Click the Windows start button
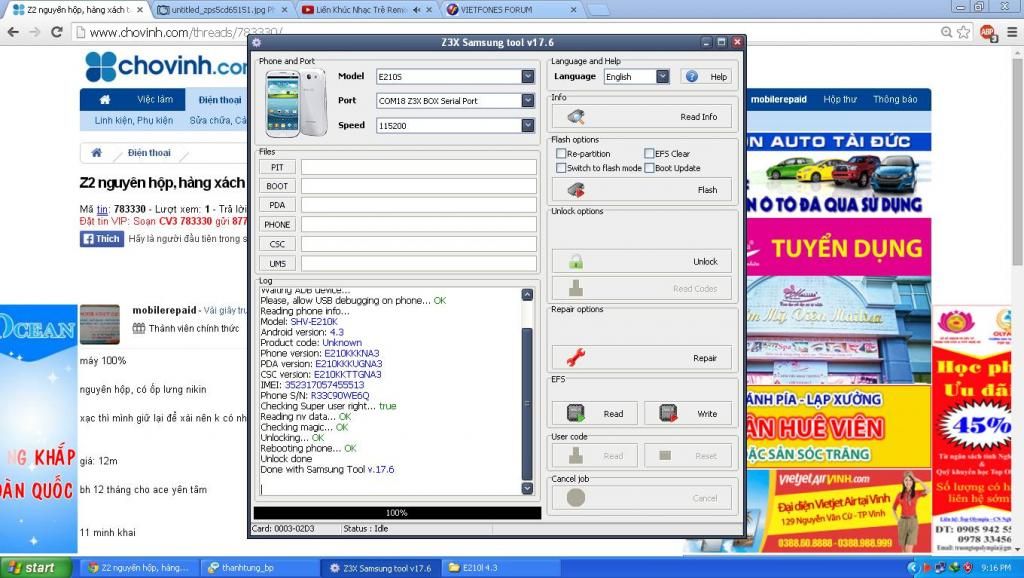Viewport: 1024px width, 578px height. [x=36, y=568]
